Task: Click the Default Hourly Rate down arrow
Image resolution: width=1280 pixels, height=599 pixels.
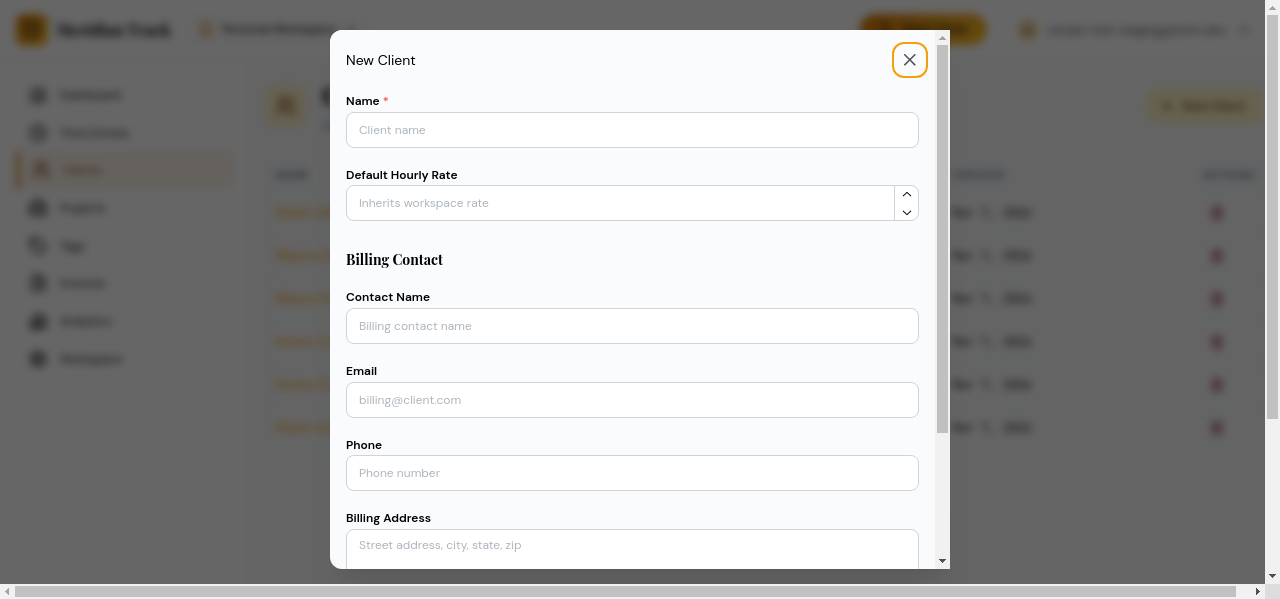Action: (907, 213)
